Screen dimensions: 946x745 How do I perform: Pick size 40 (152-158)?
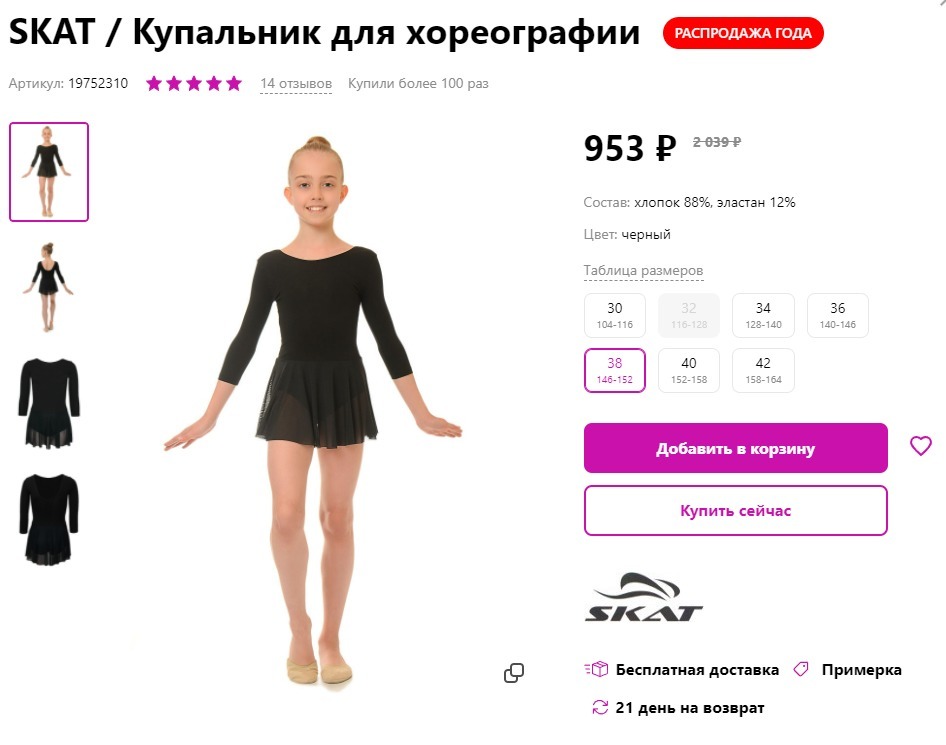pos(689,370)
